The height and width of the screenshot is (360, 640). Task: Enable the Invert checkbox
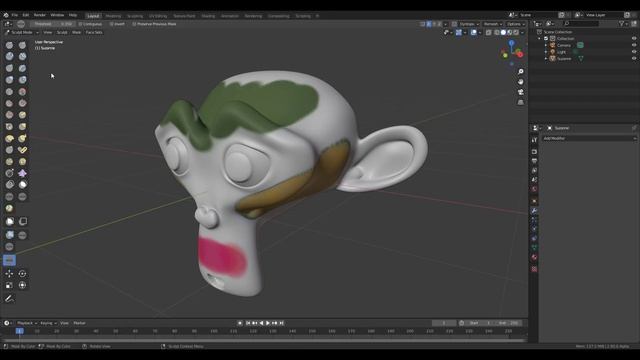tap(111, 24)
